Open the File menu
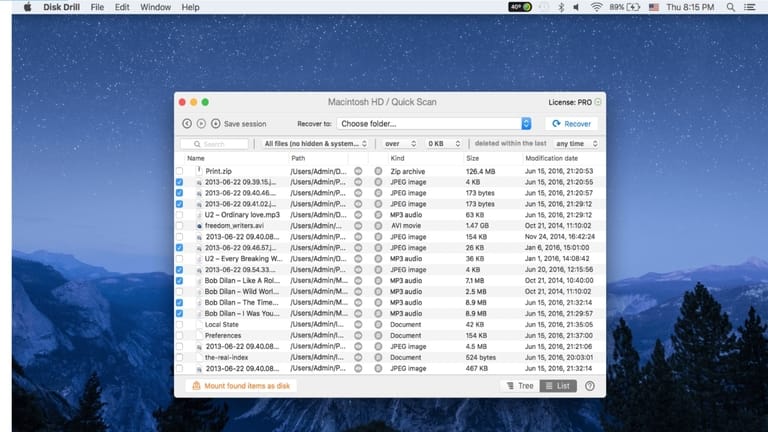Screen dimensions: 768x432 97,7
